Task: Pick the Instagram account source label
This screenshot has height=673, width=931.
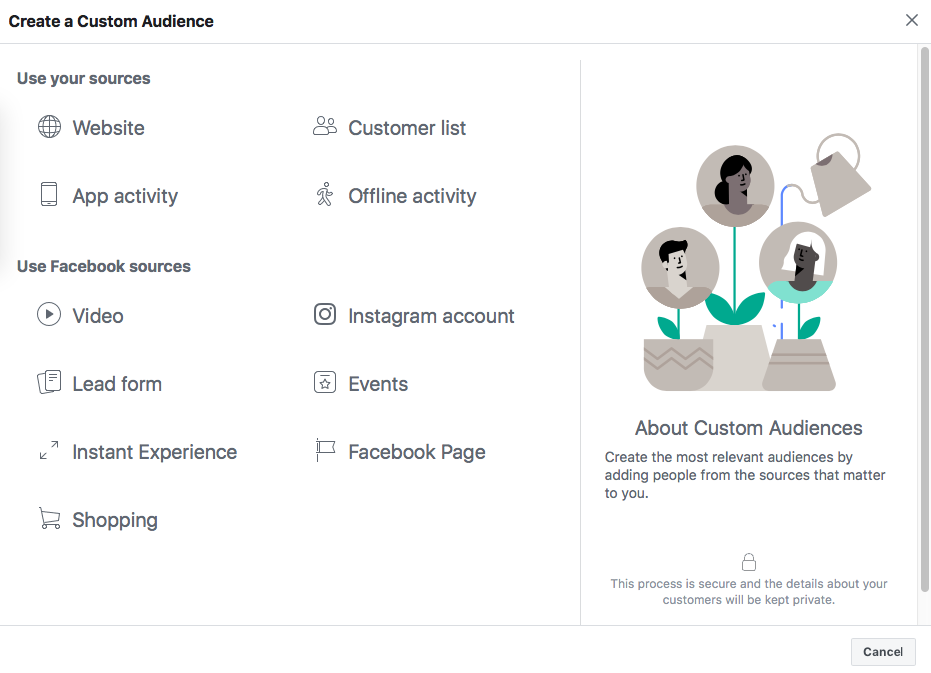Action: click(431, 316)
